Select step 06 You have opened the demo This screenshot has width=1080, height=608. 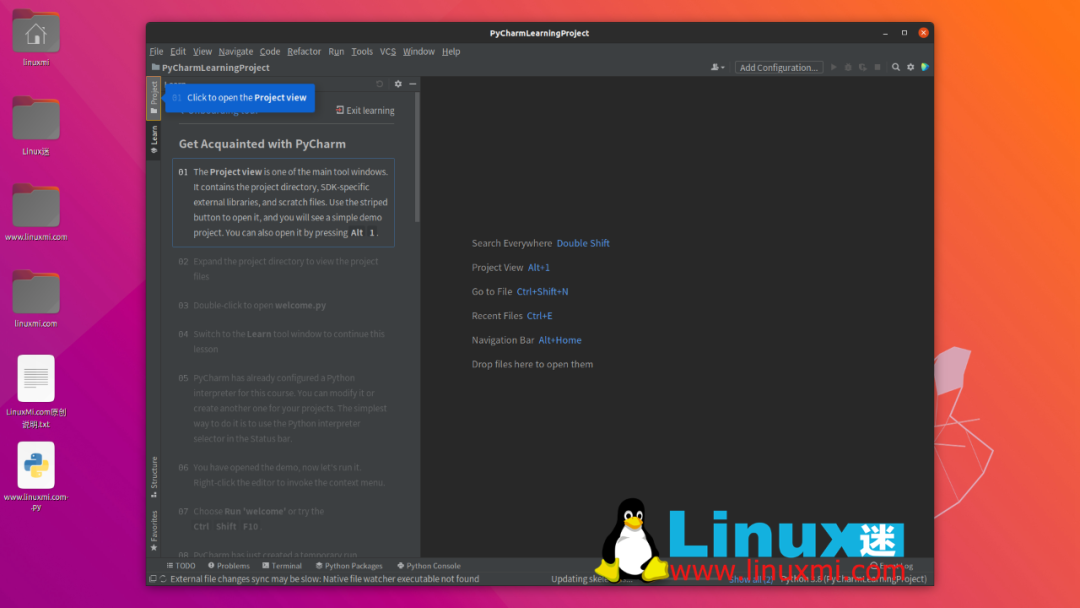click(x=283, y=474)
